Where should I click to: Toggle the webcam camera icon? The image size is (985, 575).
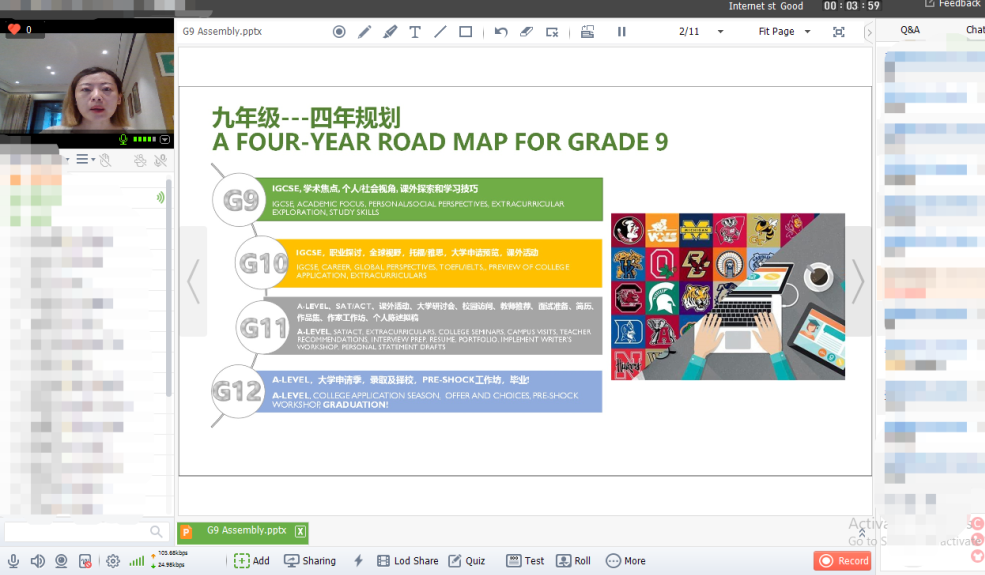(61, 561)
